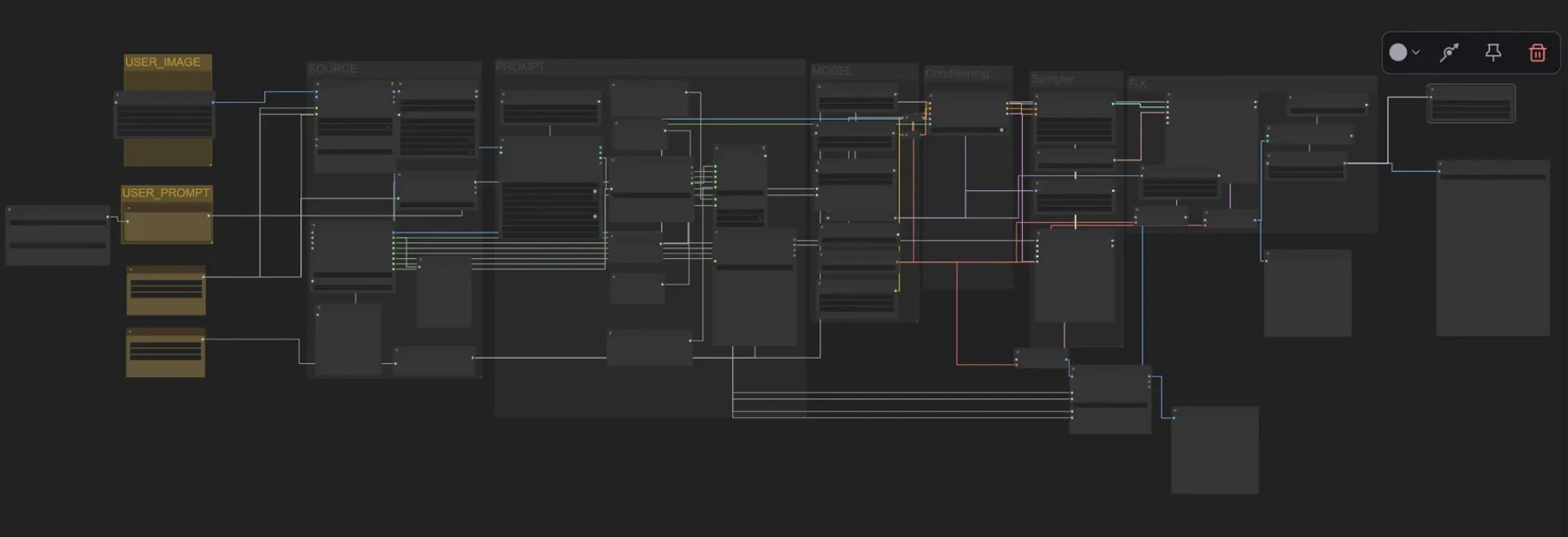Click the Conditioning group title
1568x537 pixels.
[x=956, y=74]
